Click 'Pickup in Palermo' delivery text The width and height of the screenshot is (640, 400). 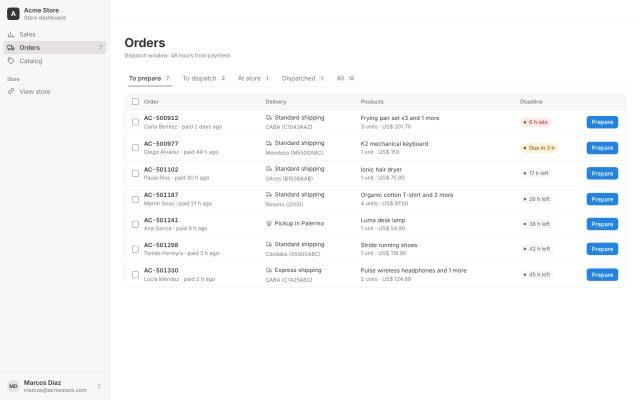[299, 223]
